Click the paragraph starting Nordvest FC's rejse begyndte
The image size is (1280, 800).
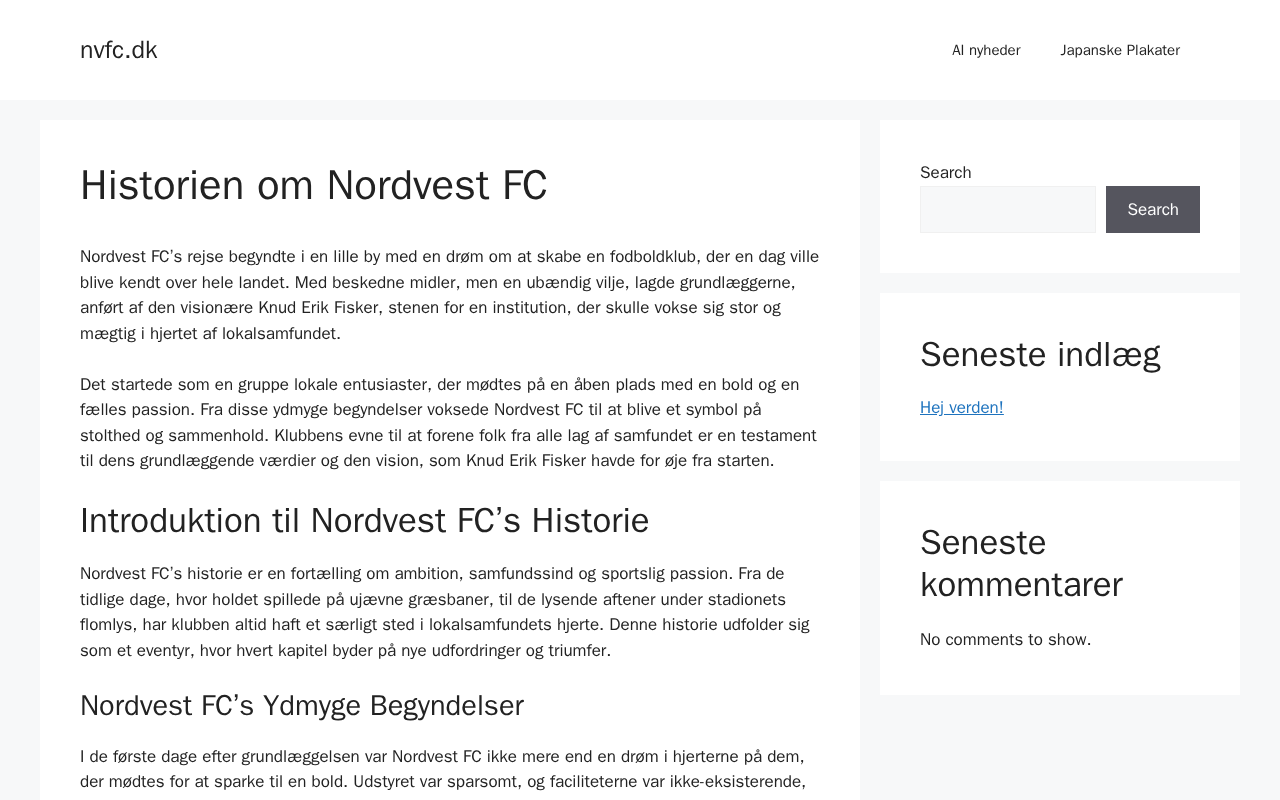pyautogui.click(x=449, y=295)
